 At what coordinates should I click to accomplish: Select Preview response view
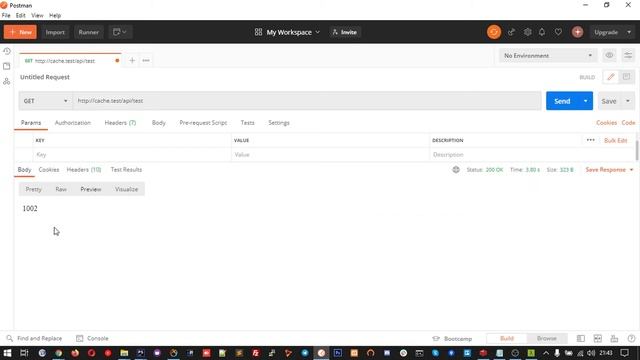[91, 189]
